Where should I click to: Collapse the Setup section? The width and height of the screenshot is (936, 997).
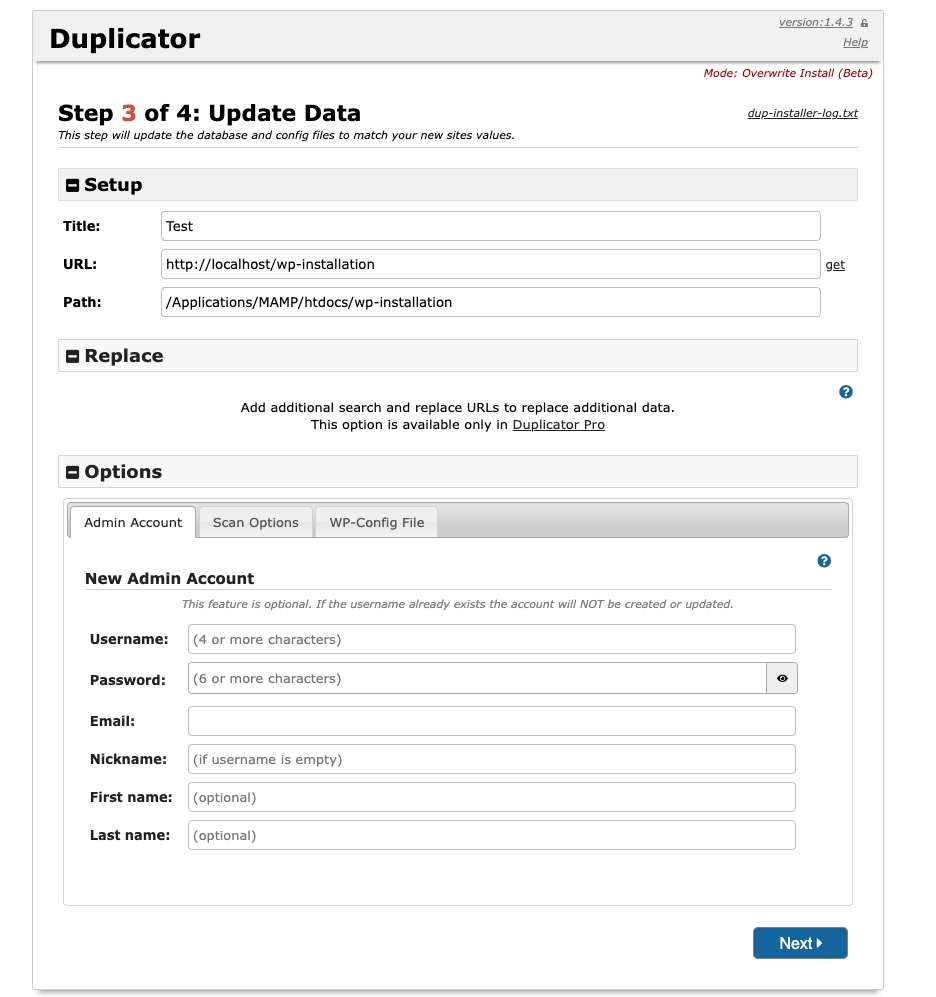point(72,185)
